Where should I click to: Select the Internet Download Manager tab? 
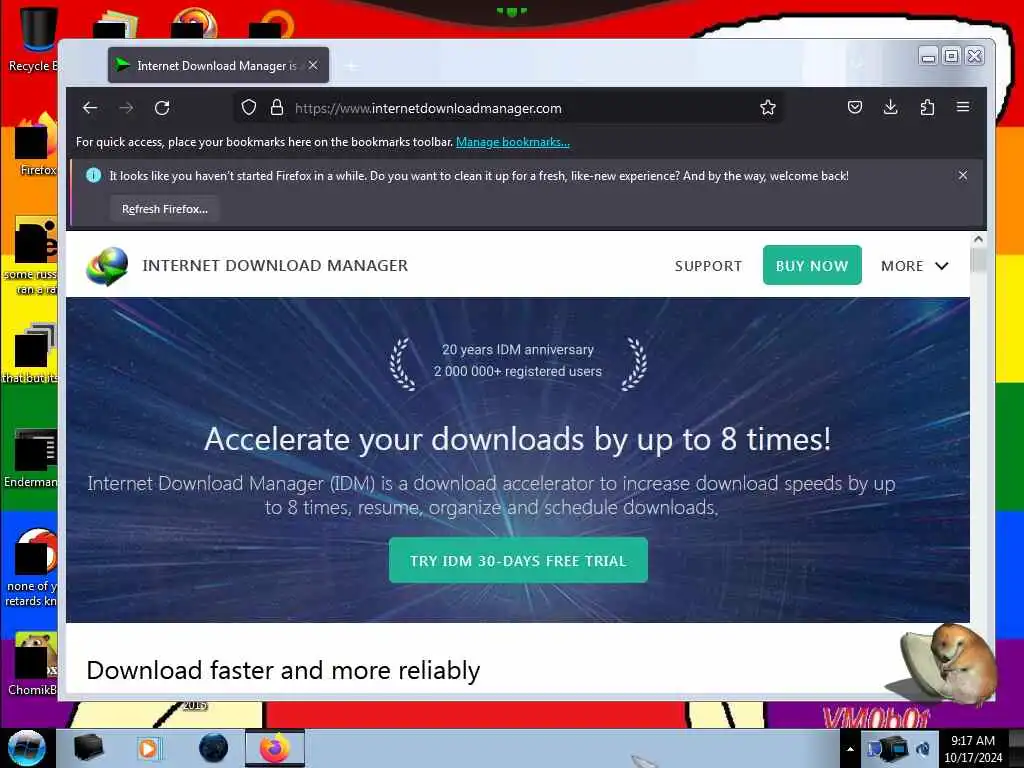coord(218,65)
